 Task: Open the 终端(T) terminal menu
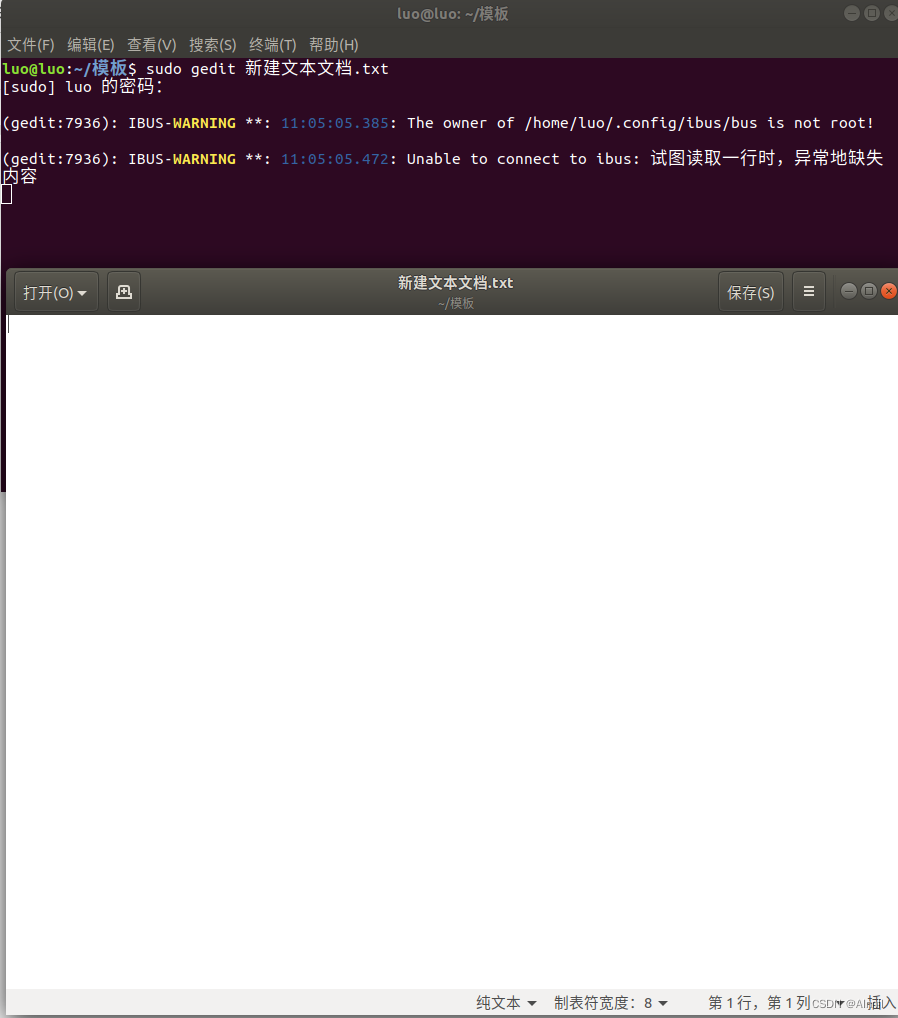(271, 44)
